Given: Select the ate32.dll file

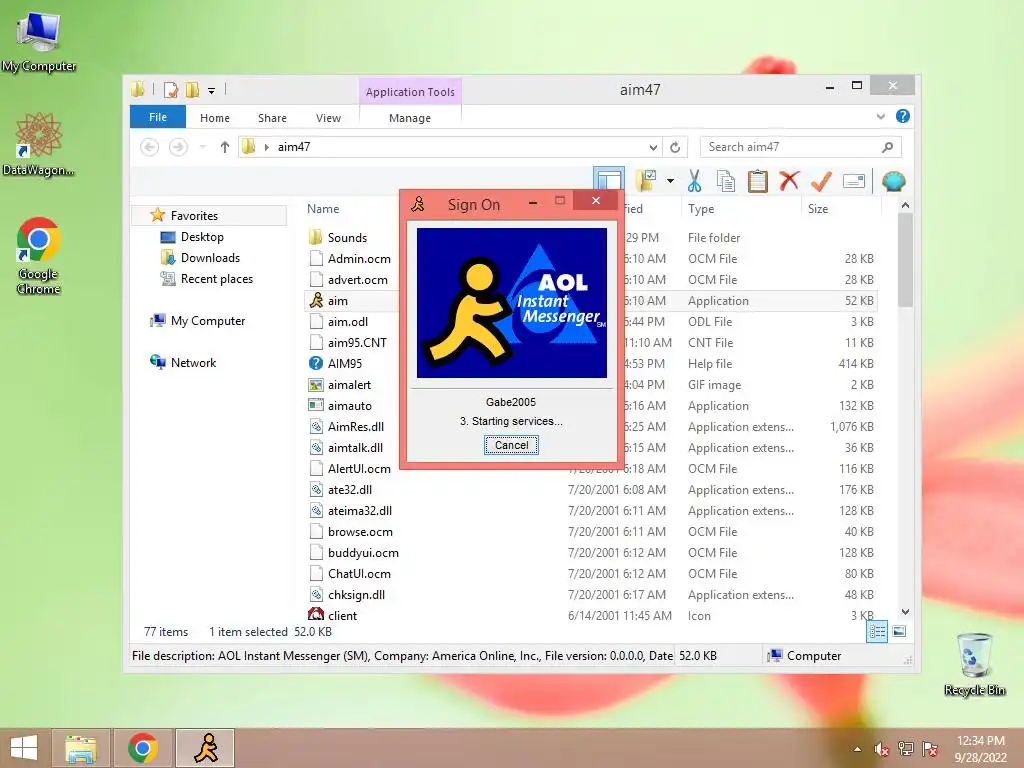Looking at the screenshot, I should 349,490.
